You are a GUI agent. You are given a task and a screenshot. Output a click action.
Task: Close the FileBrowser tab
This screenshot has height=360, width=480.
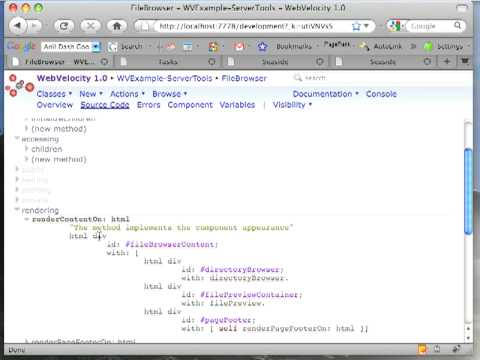click(104, 62)
